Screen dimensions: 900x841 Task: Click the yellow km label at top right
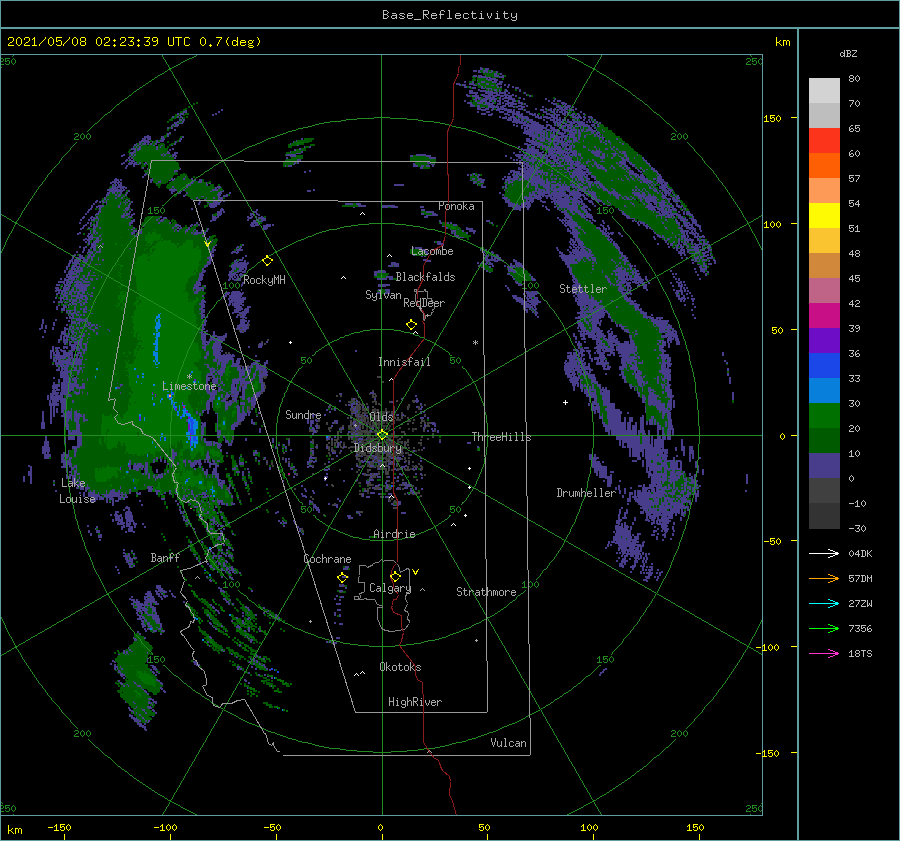783,42
